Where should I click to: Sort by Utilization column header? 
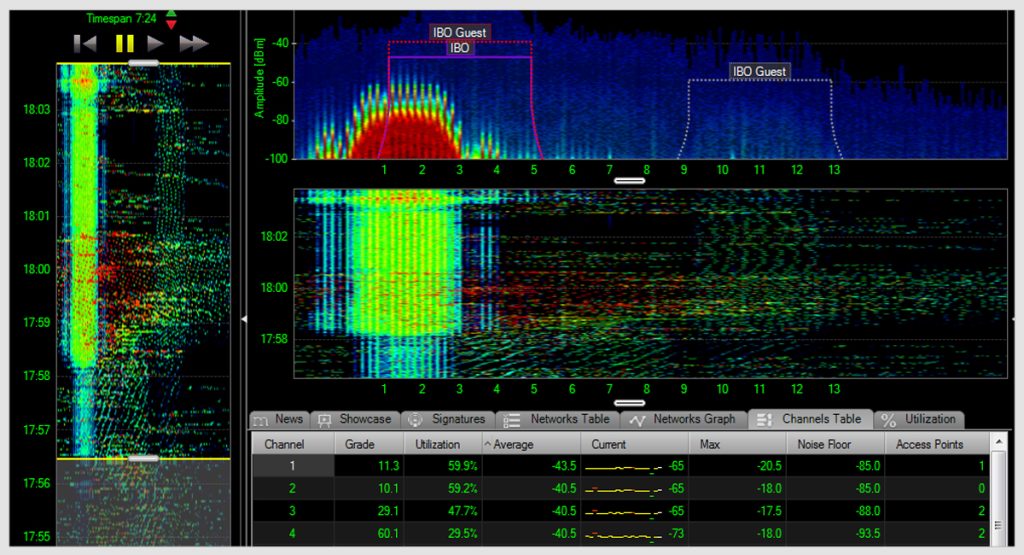point(438,444)
